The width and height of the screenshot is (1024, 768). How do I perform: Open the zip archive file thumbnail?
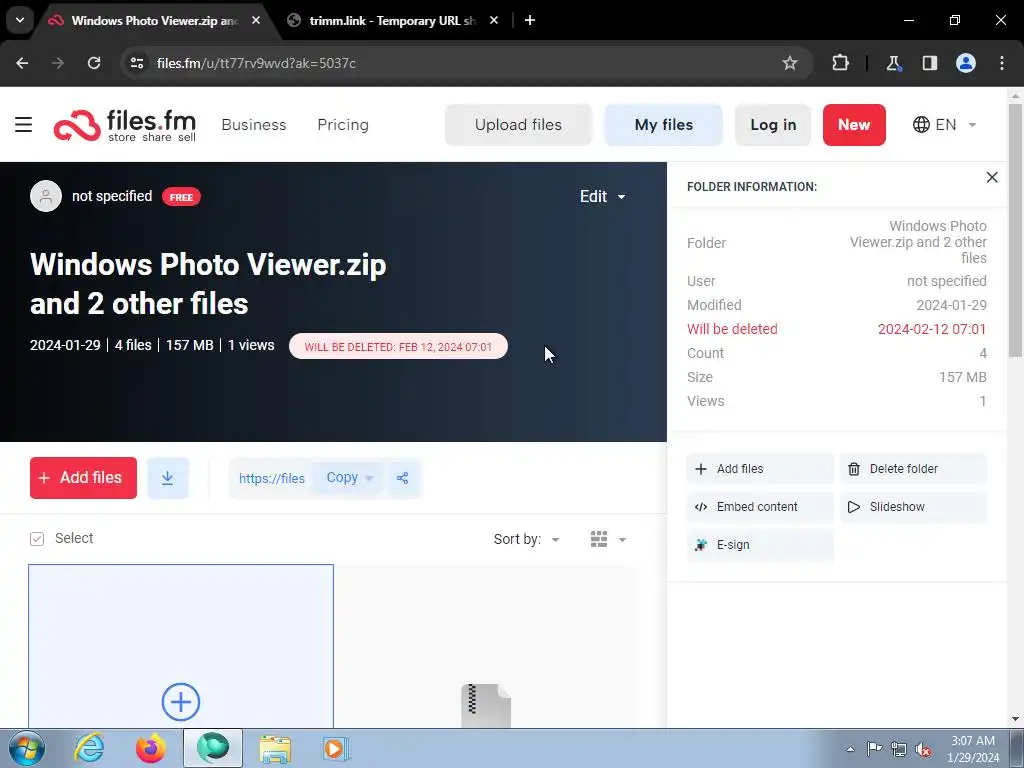click(x=486, y=705)
